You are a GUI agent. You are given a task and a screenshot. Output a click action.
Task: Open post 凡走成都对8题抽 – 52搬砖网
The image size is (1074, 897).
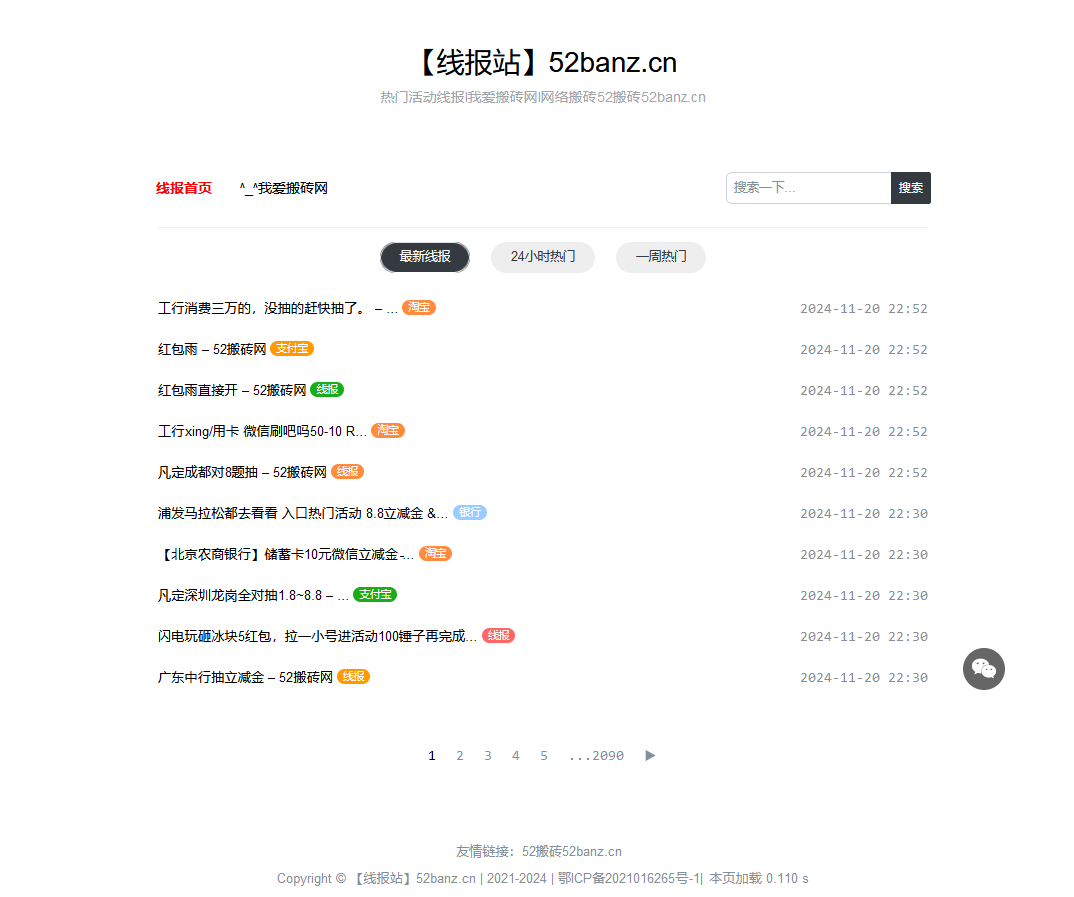(x=242, y=473)
